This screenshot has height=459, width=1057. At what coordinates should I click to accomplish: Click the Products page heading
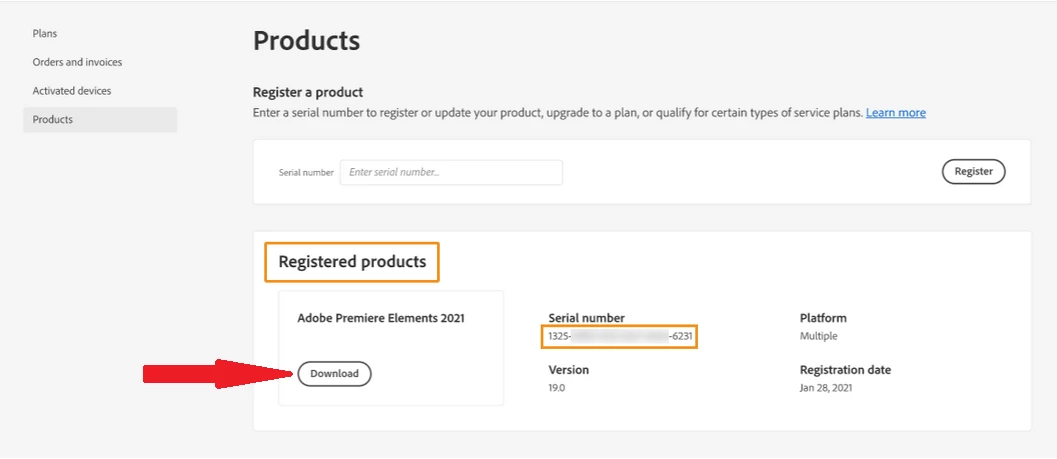tap(306, 41)
